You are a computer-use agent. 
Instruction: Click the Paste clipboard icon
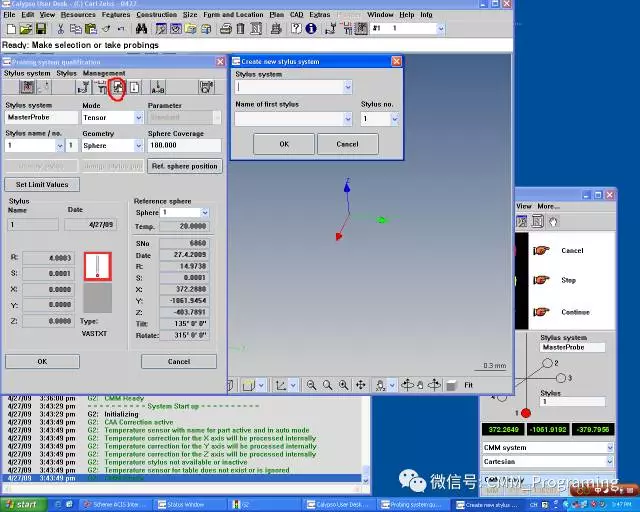90,29
